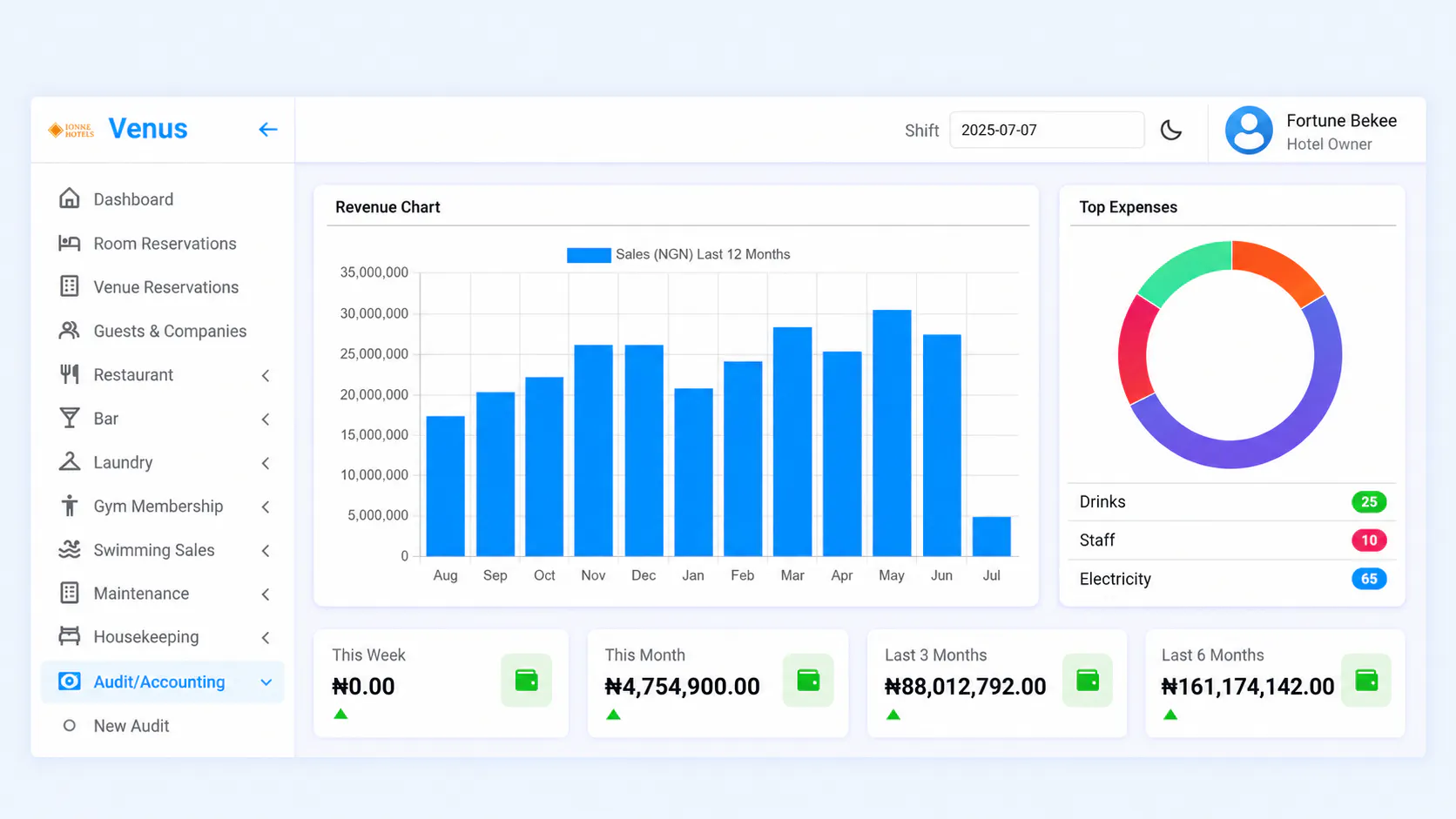Click the Shift date input field

[1047, 130]
